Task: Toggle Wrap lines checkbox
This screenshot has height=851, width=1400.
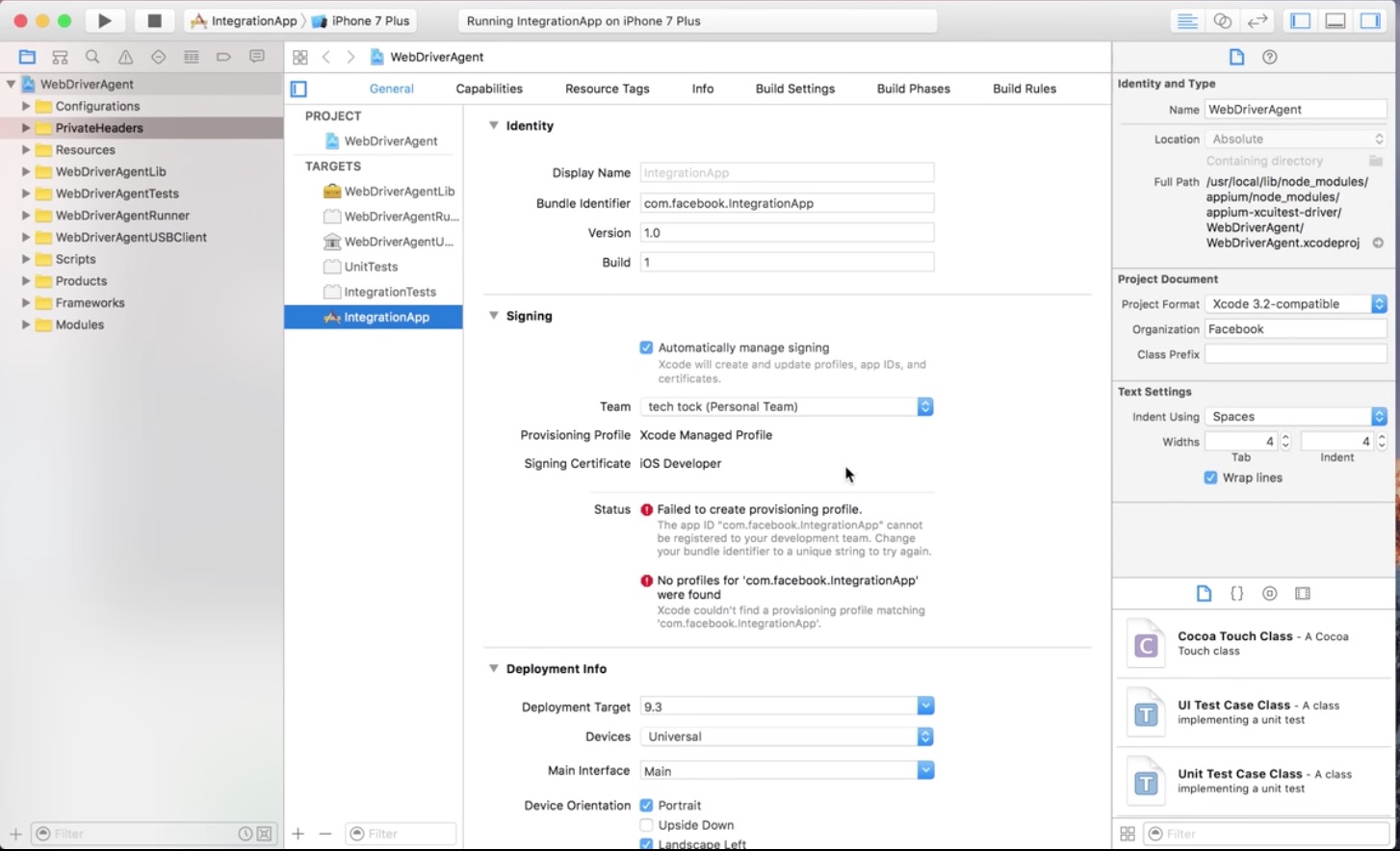Action: coord(1210,477)
